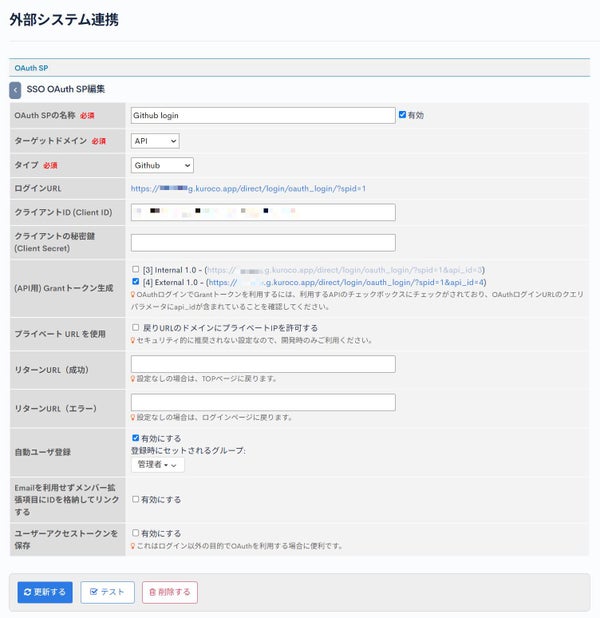Click the リターンURL（成功）input field
Viewport: 600px width, 618px height.
[x=263, y=364]
